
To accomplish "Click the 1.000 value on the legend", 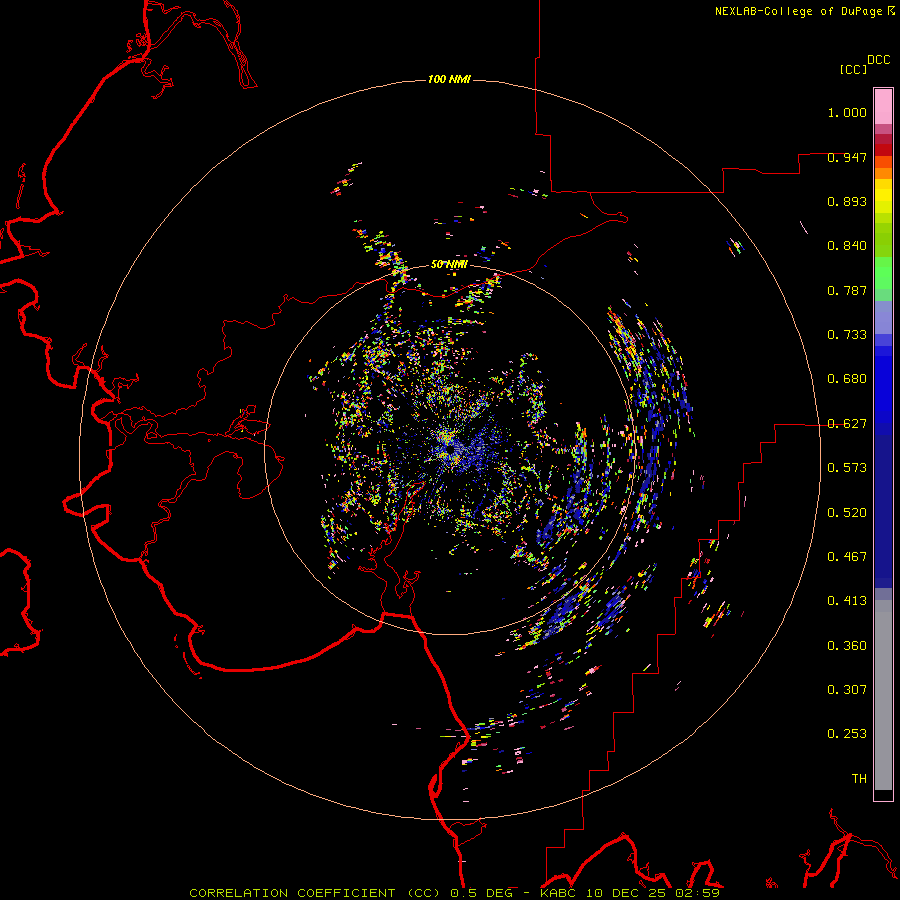I will point(847,112).
